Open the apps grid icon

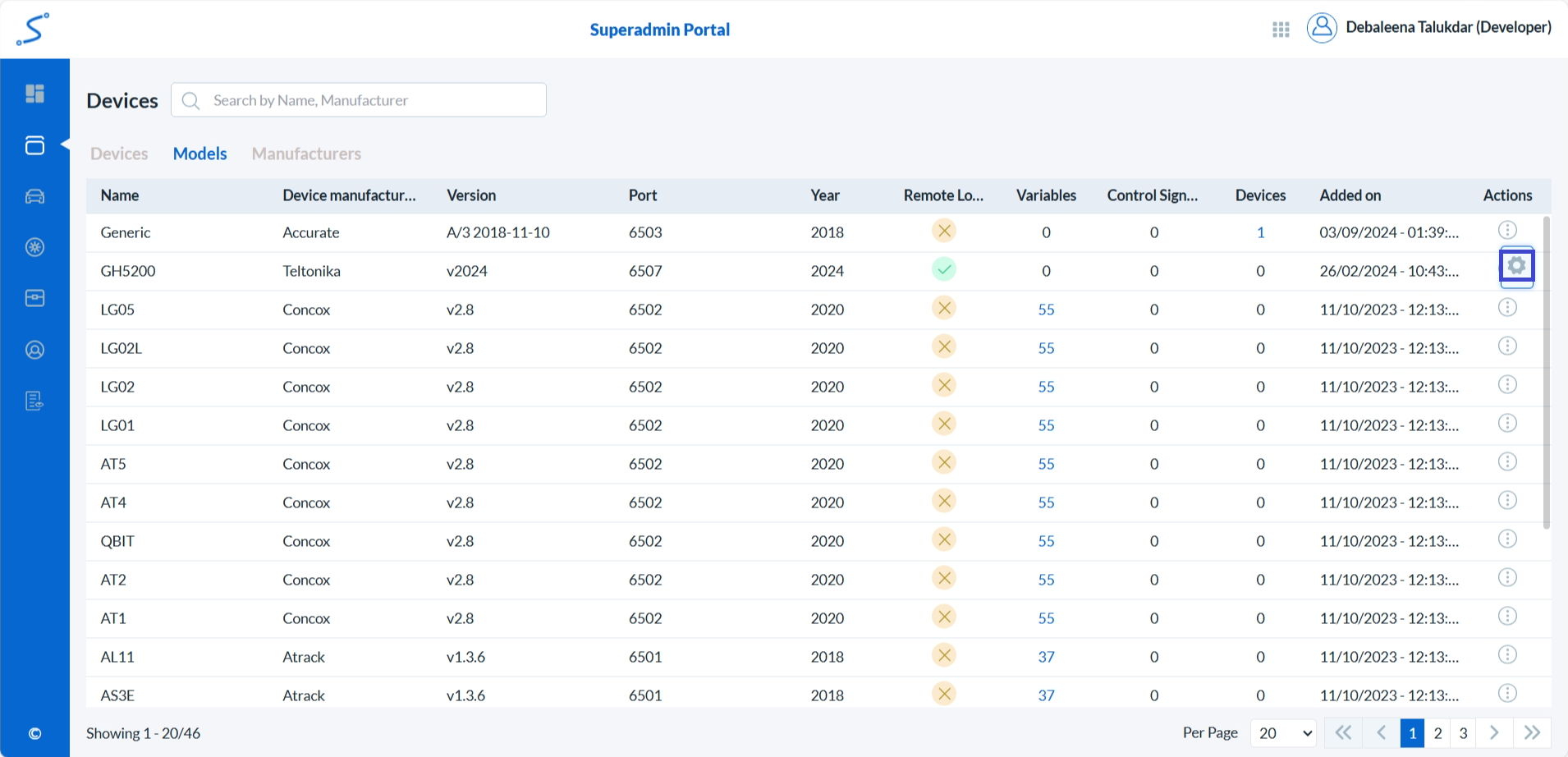[x=1281, y=30]
